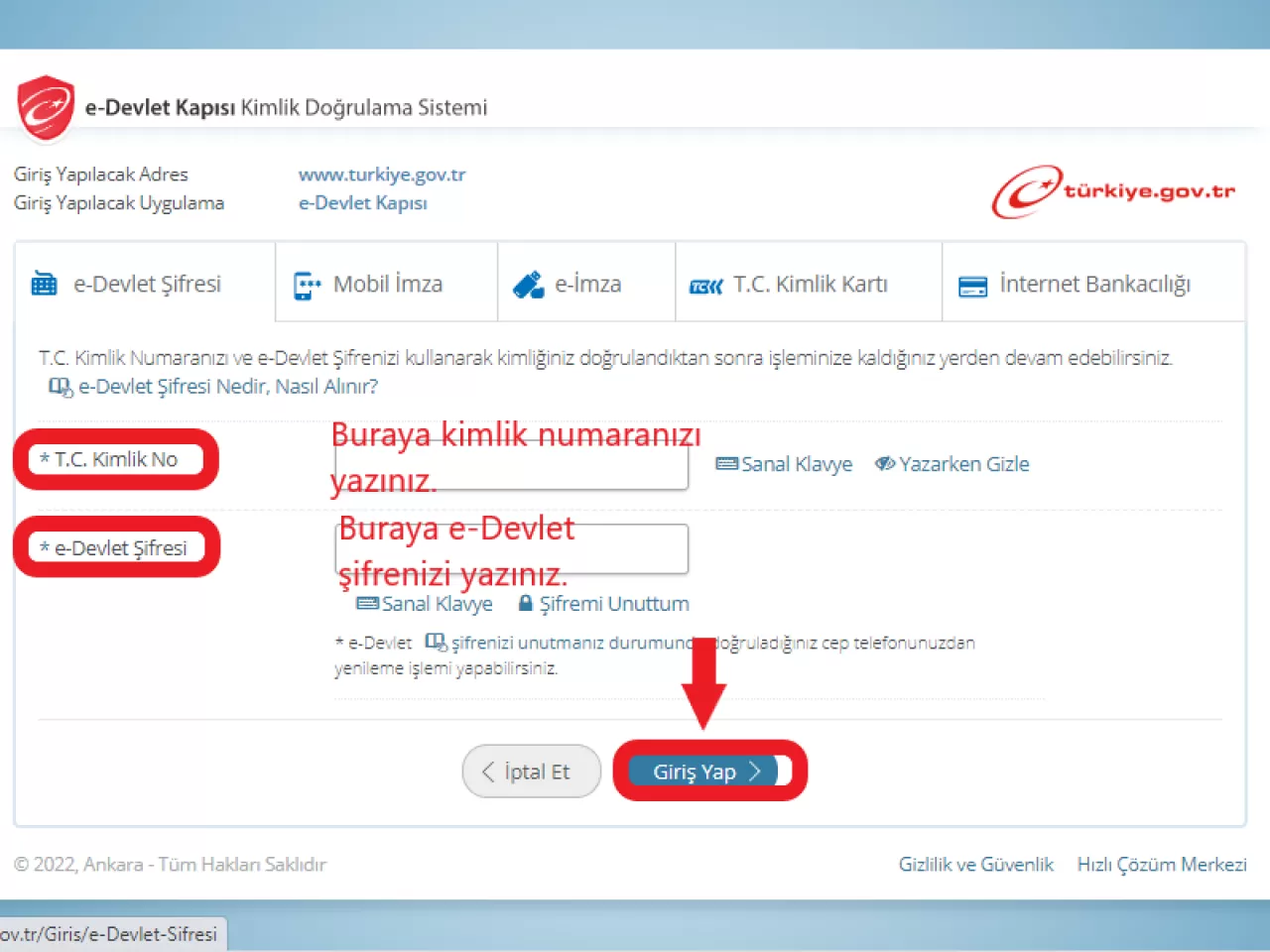Toggle Yazarken Gizle to hide typing
The width and height of the screenshot is (1270, 952).
(951, 463)
